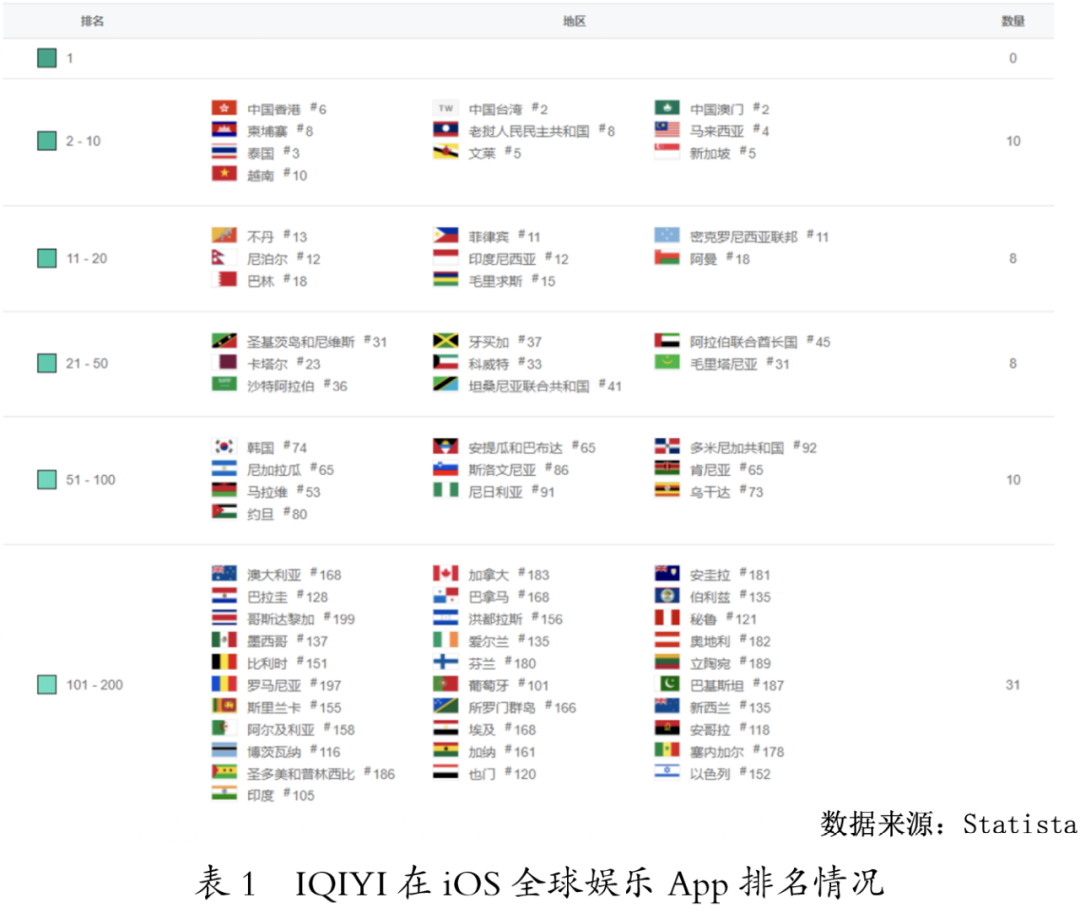
Task: Click the Israel flag beside 以色列
Action: point(667,773)
